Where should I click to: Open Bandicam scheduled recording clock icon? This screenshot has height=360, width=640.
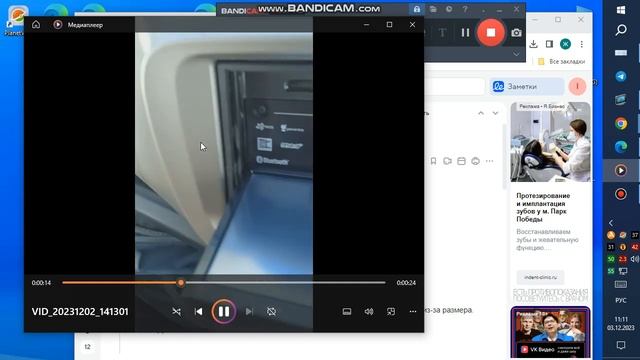pyautogui.click(x=449, y=9)
